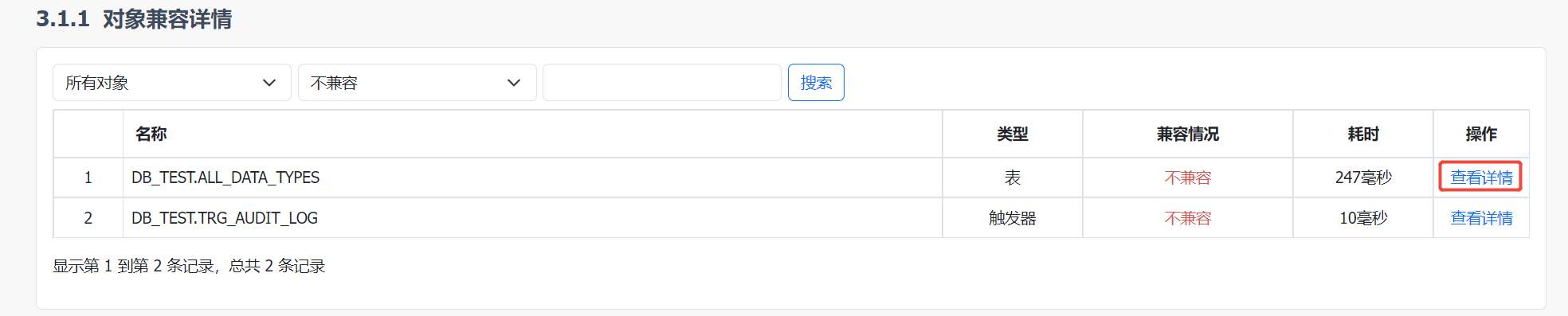The image size is (1568, 316).
Task: Open the 所有对象 object type dropdown
Action: click(172, 83)
